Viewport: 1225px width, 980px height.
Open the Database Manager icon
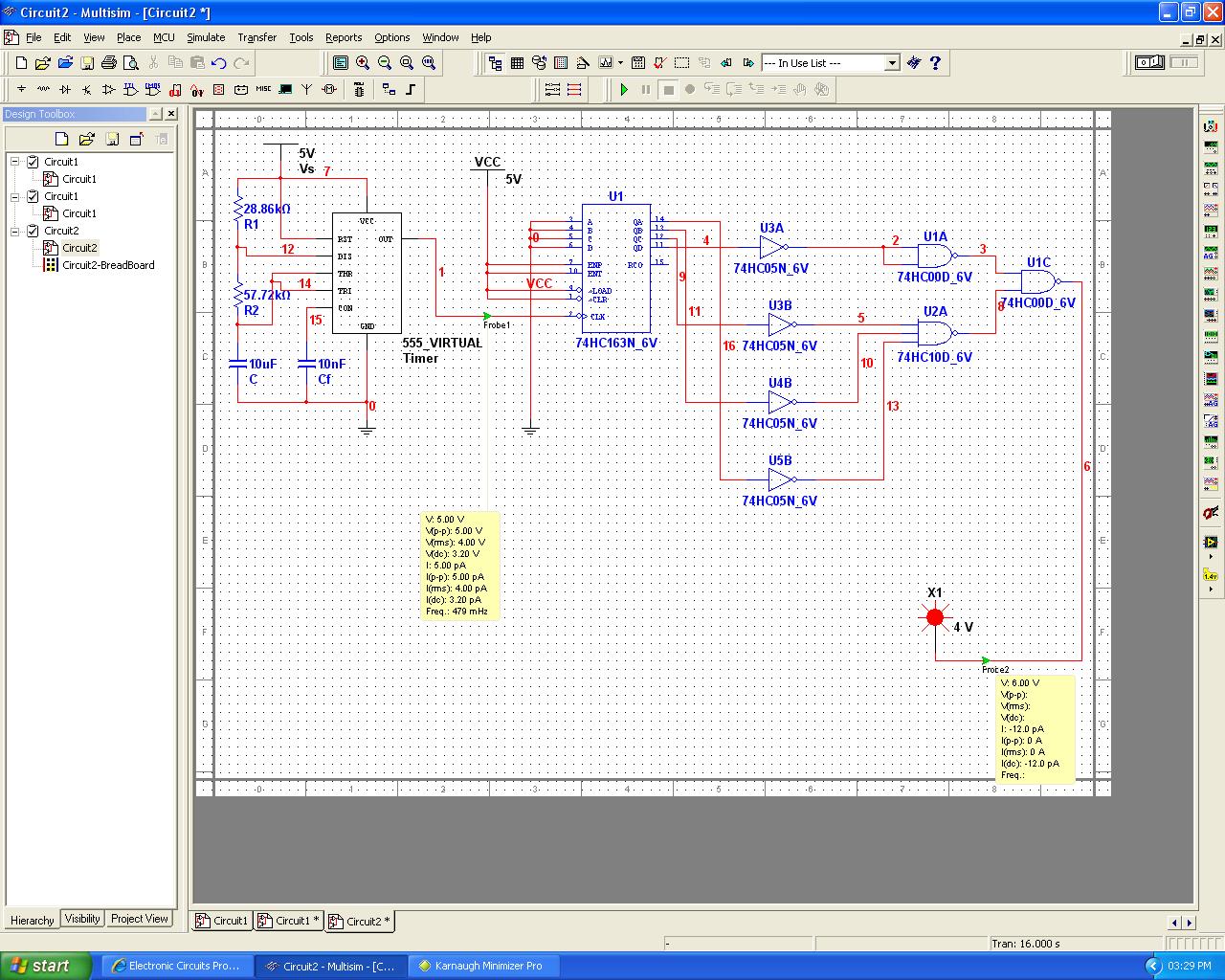(539, 63)
